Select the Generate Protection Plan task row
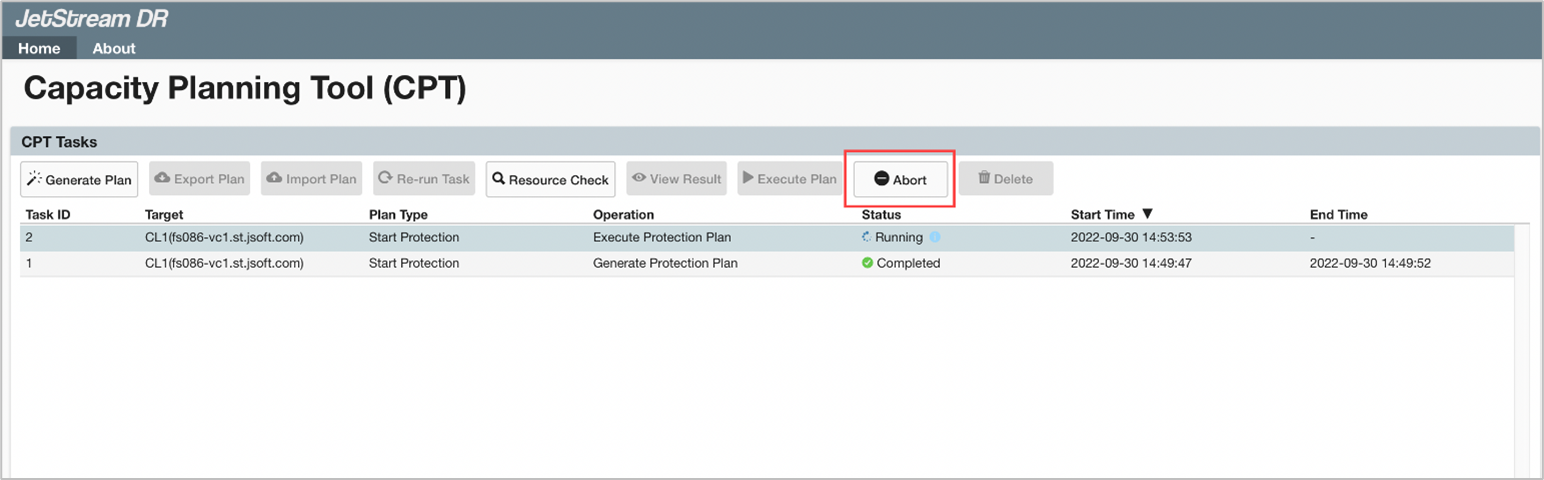The height and width of the screenshot is (480, 1544). (663, 264)
